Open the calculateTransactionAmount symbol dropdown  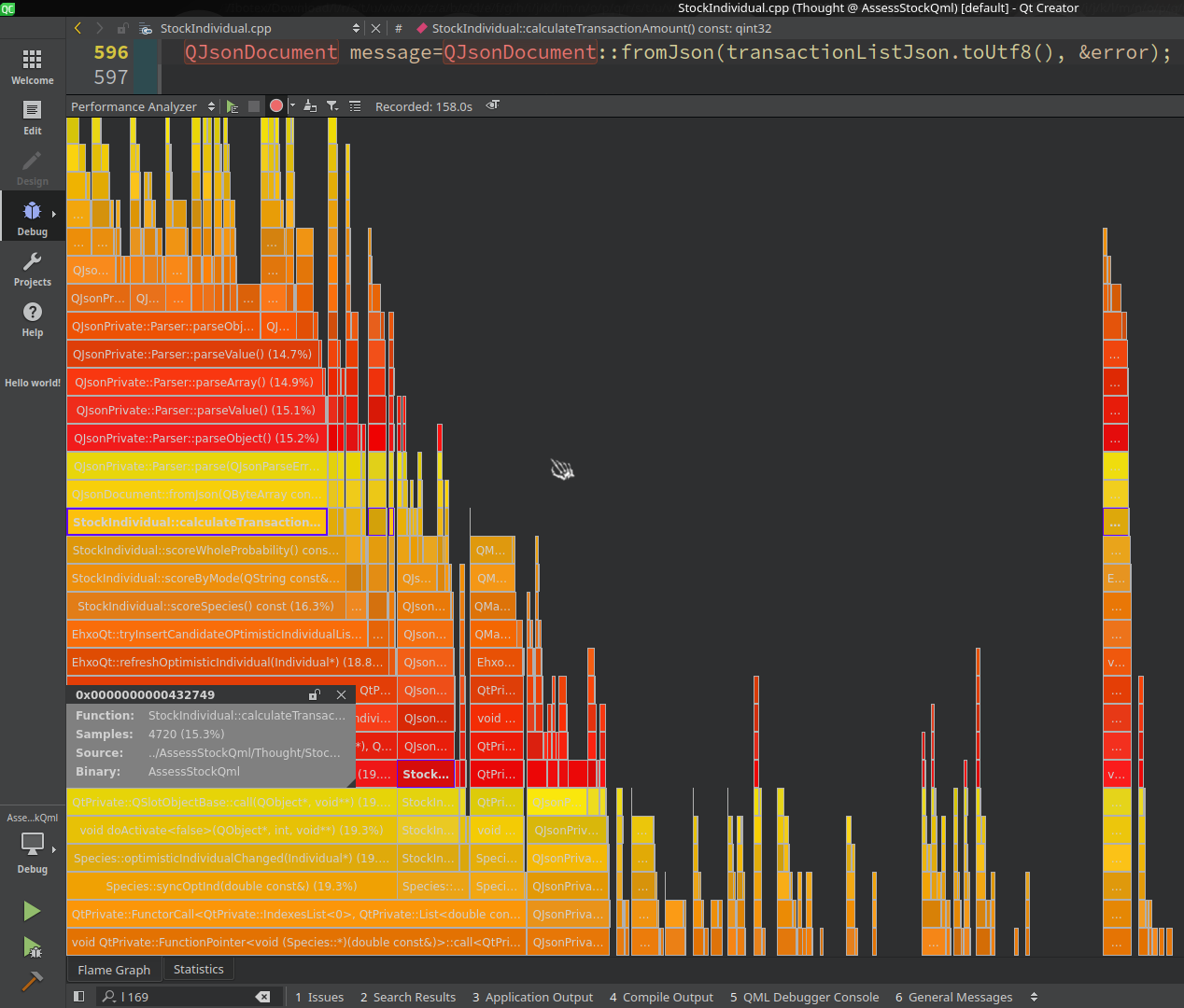(x=601, y=28)
